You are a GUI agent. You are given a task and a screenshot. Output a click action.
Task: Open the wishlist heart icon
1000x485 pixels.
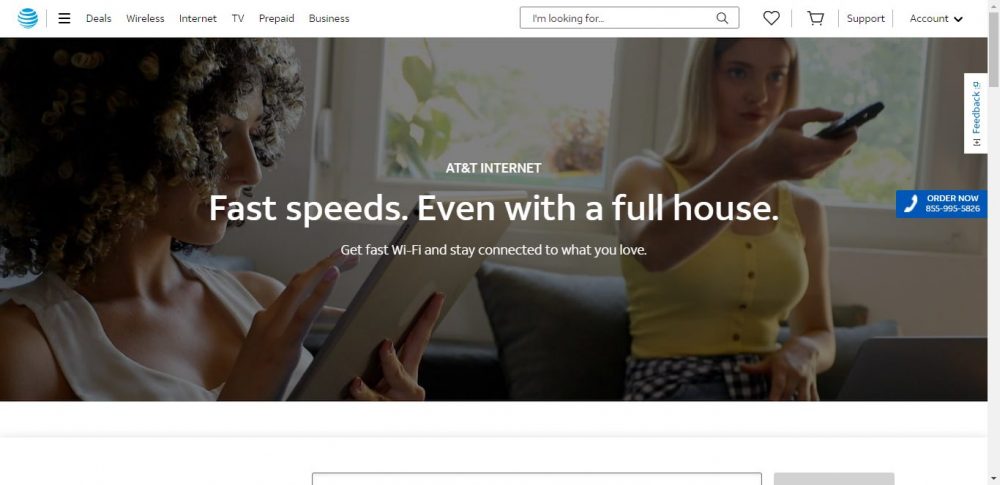click(771, 19)
